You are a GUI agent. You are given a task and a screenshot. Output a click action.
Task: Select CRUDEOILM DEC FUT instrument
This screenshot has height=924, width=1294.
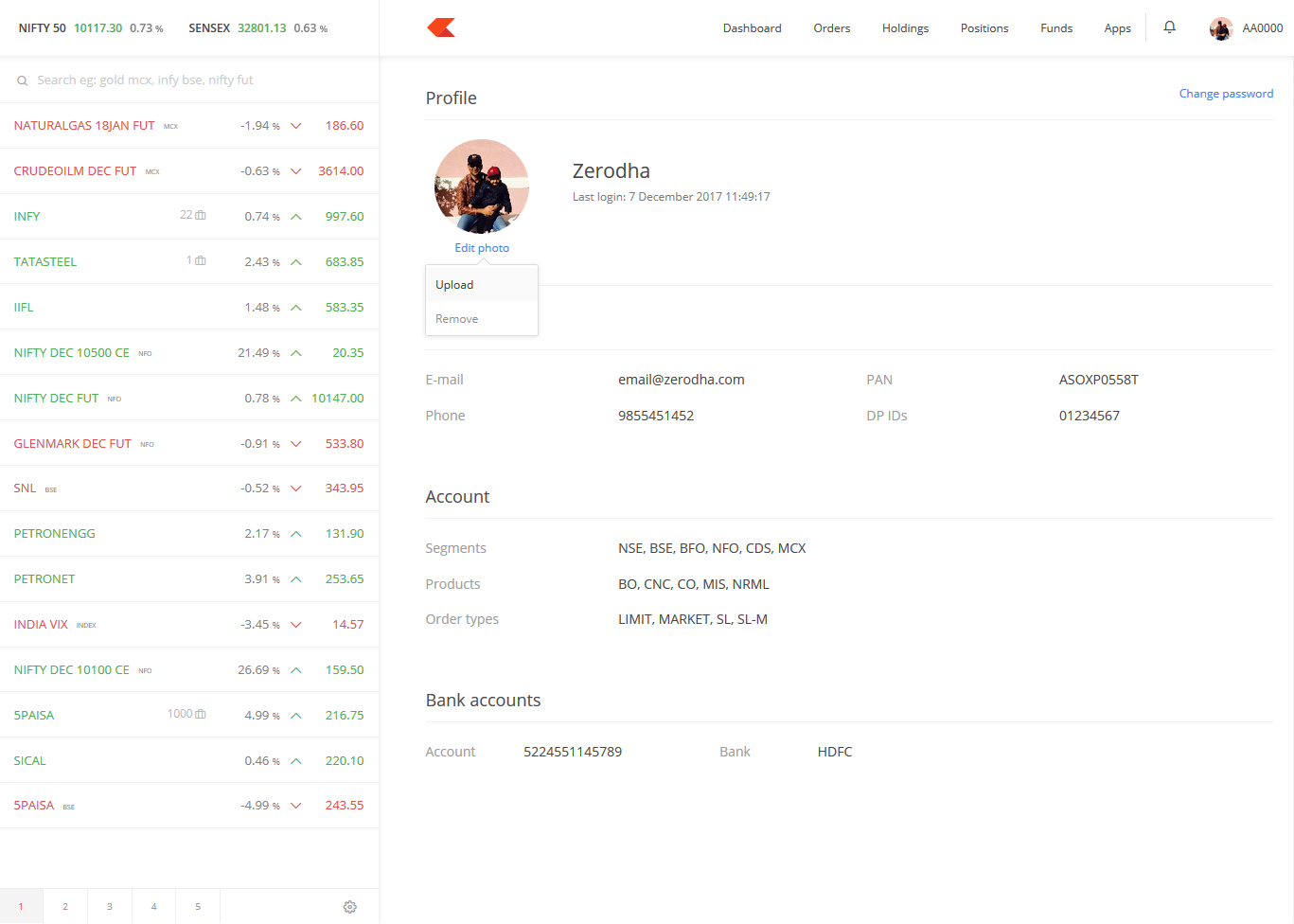75,171
